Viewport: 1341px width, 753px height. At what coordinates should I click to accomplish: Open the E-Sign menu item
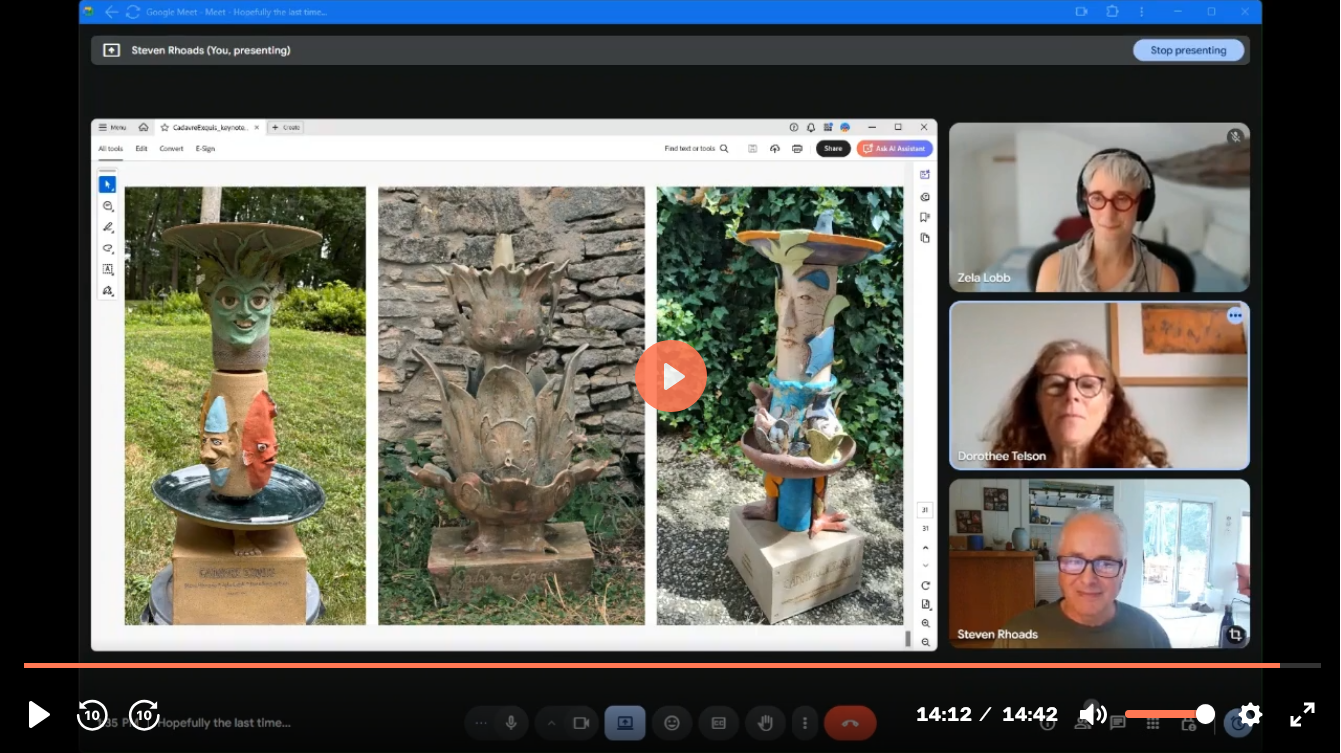(x=205, y=149)
